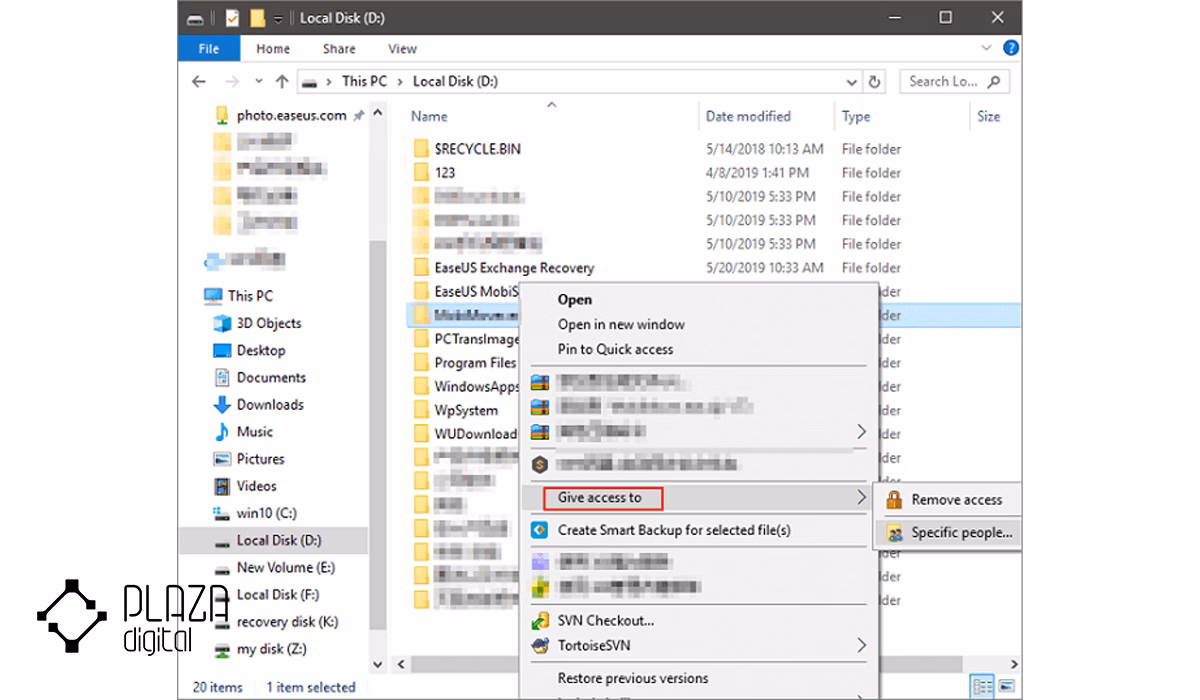Open the Customize Quick Access Toolbar dropdown
1200x700 pixels.
pos(277,19)
